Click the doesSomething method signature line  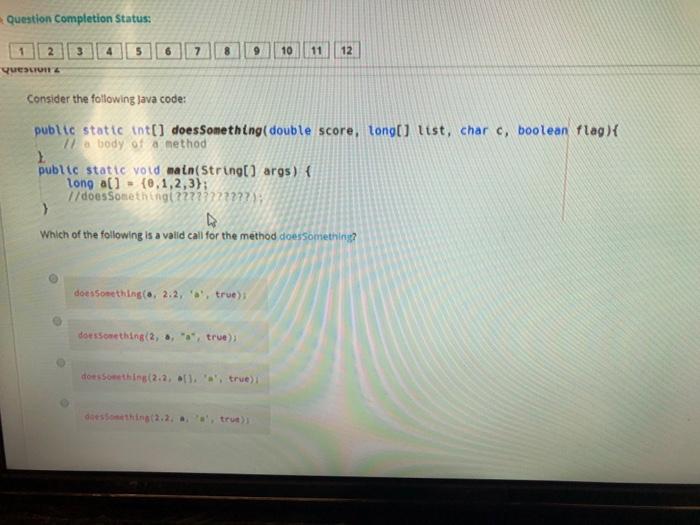pyautogui.click(x=326, y=130)
